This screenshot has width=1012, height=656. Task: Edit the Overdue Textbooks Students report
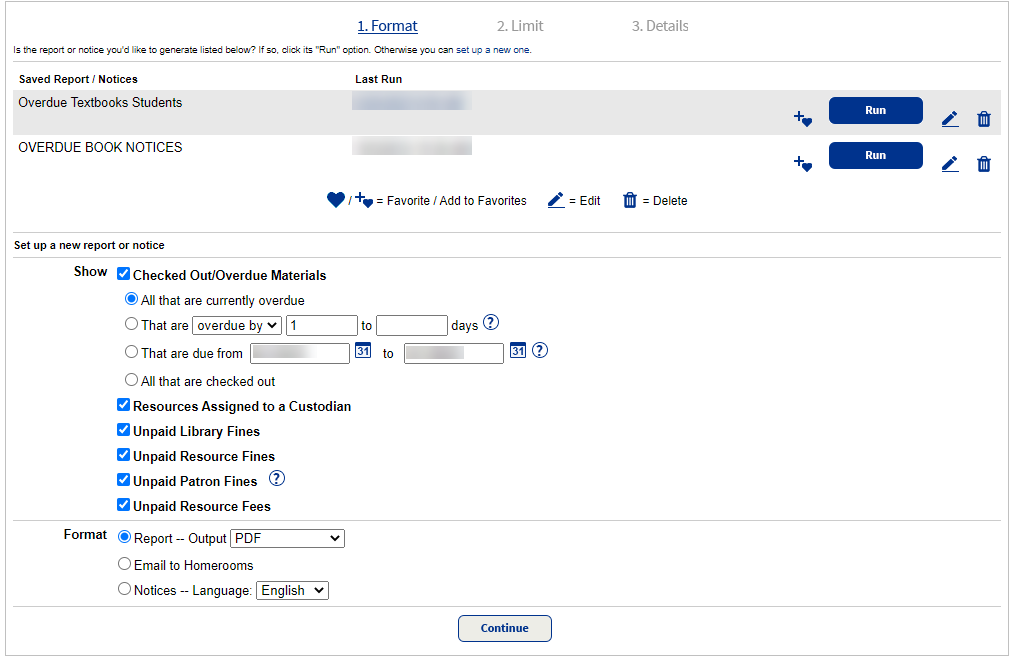pos(949,119)
